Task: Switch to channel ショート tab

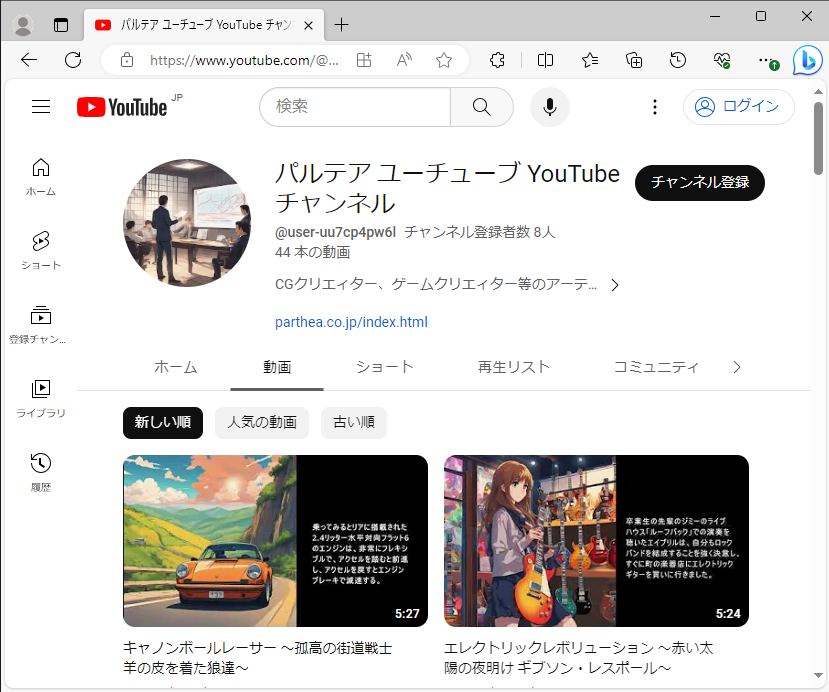Action: (x=385, y=367)
